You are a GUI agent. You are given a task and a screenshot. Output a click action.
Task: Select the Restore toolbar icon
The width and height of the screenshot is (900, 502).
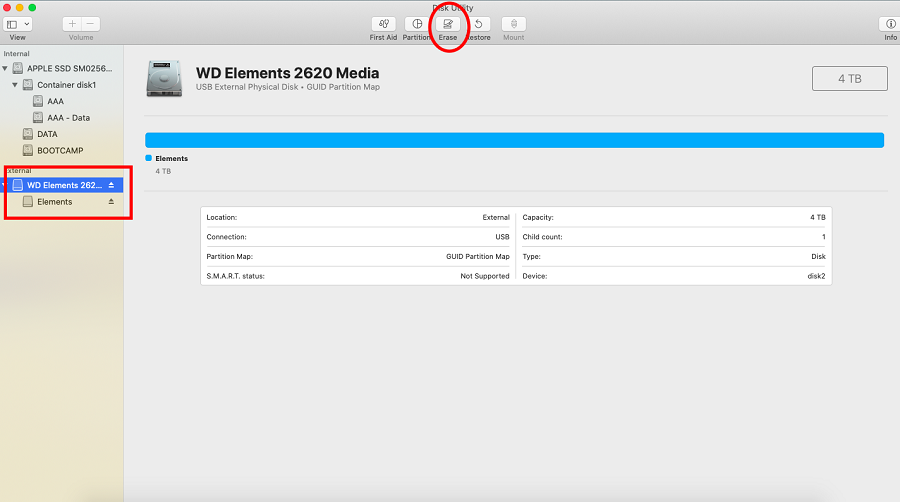pos(479,24)
